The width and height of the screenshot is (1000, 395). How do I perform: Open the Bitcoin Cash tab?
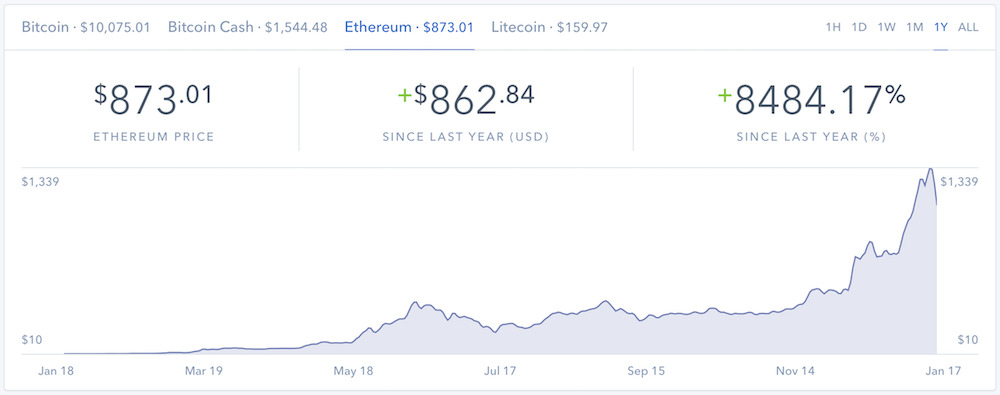point(247,27)
